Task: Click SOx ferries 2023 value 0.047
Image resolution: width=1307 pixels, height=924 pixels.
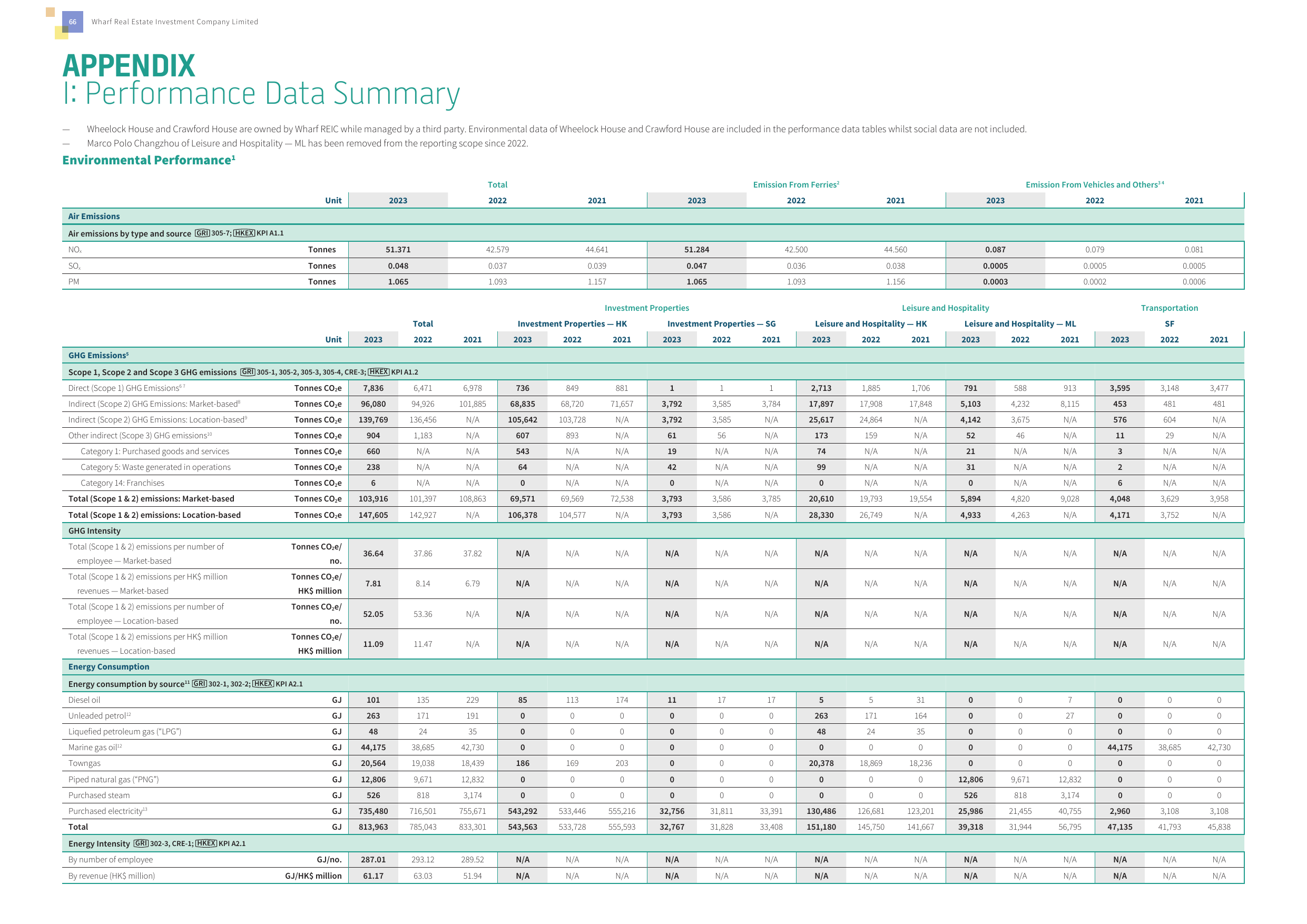Action: [696, 266]
